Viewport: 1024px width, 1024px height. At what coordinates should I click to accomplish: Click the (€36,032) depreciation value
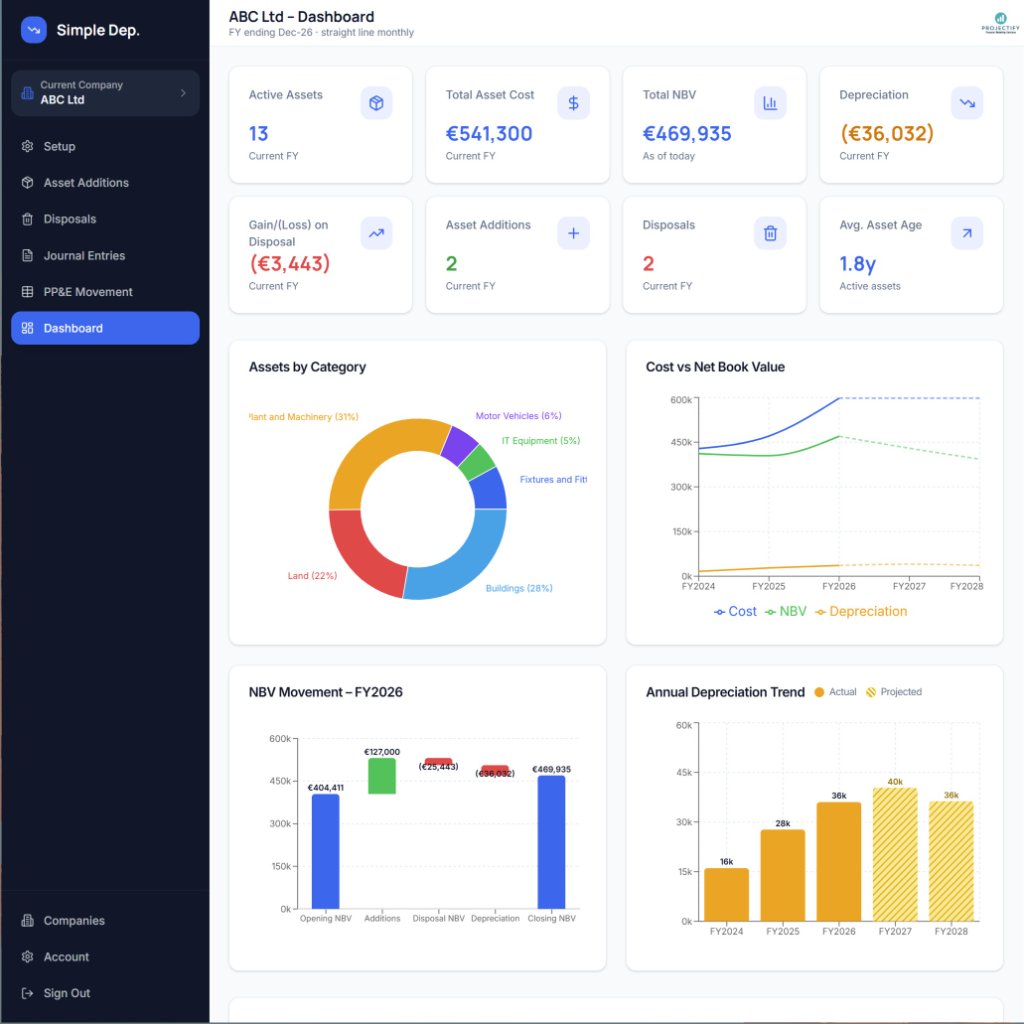click(x=887, y=134)
